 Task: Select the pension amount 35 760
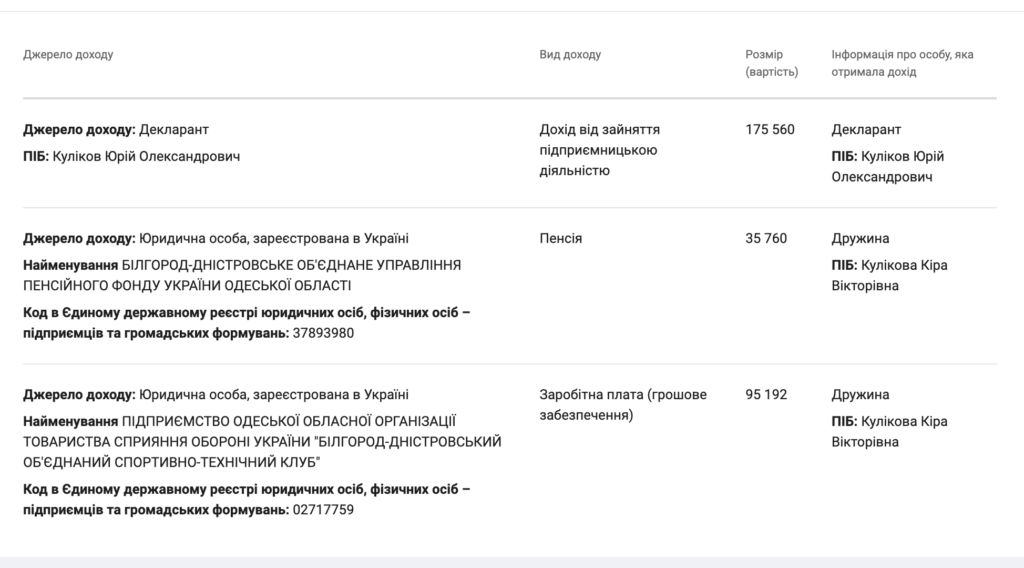pos(766,239)
